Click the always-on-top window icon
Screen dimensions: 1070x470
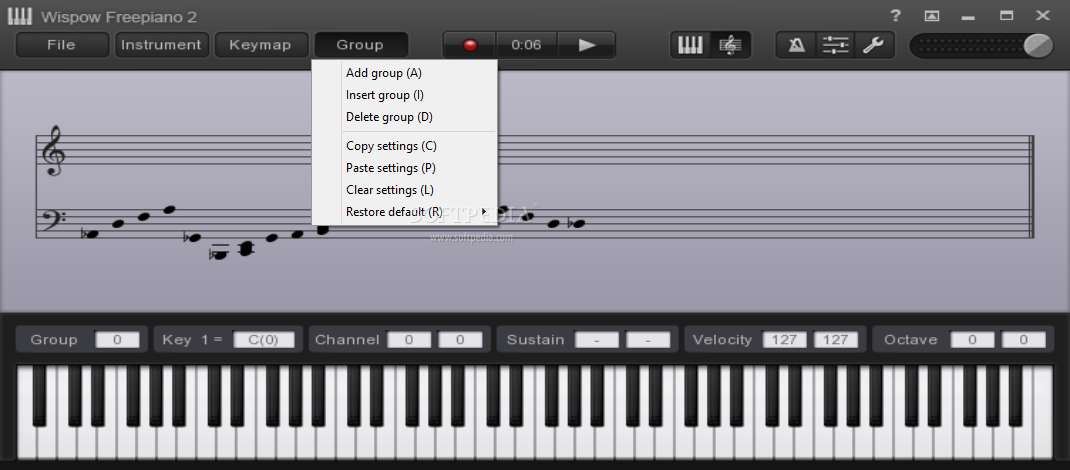pos(931,16)
